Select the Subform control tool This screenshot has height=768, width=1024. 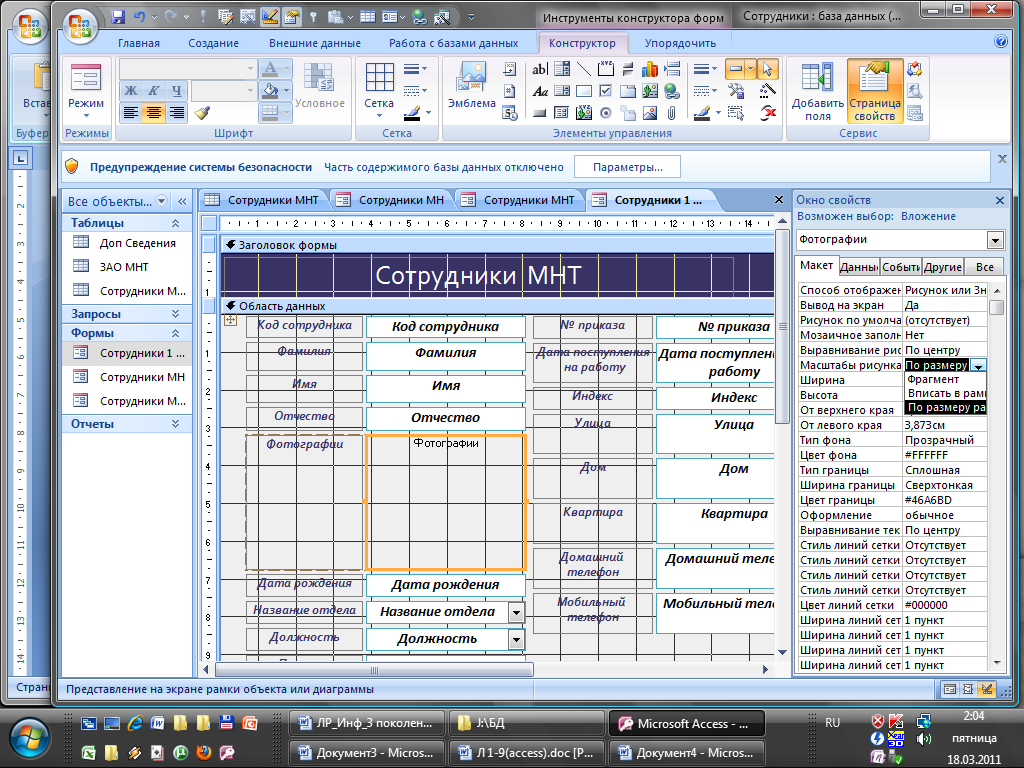[562, 114]
